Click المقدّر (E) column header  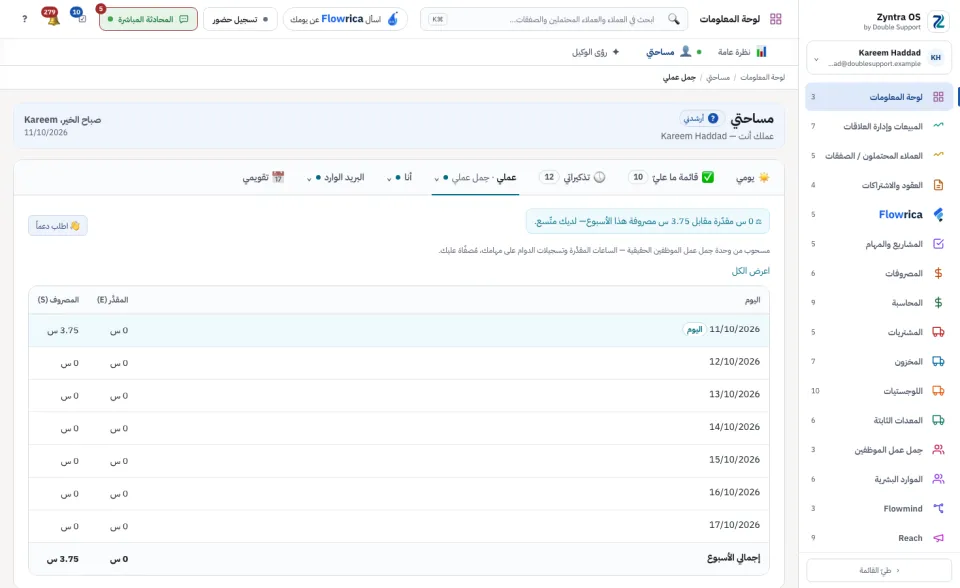point(113,300)
